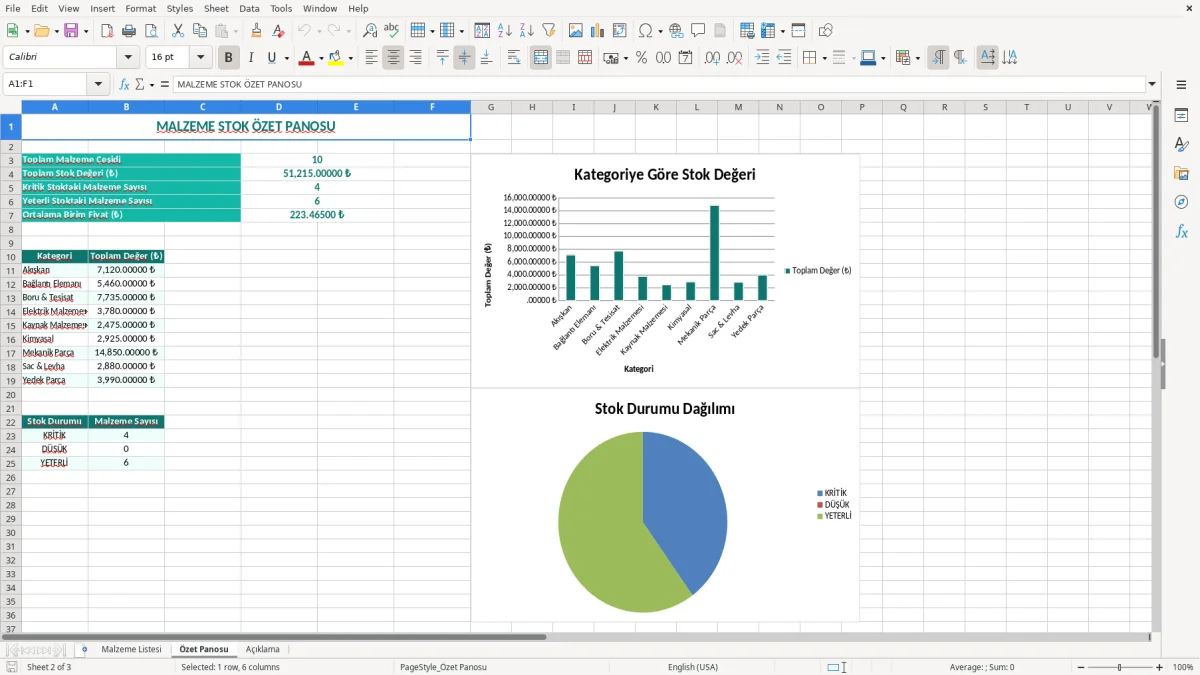Open Sidebar Styles panel icon
This screenshot has height=675, width=1200.
(1181, 145)
